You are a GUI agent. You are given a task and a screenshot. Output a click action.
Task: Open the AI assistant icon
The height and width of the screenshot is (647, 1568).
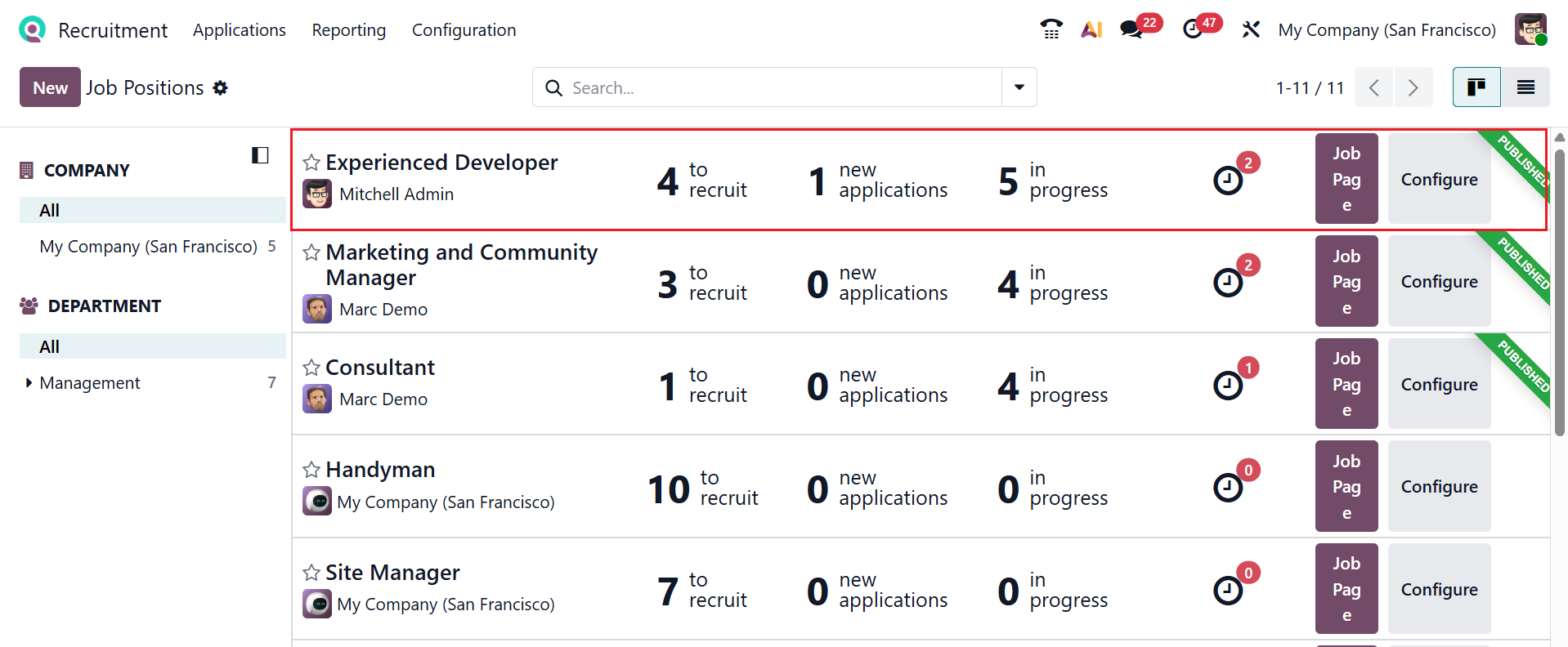(x=1091, y=30)
